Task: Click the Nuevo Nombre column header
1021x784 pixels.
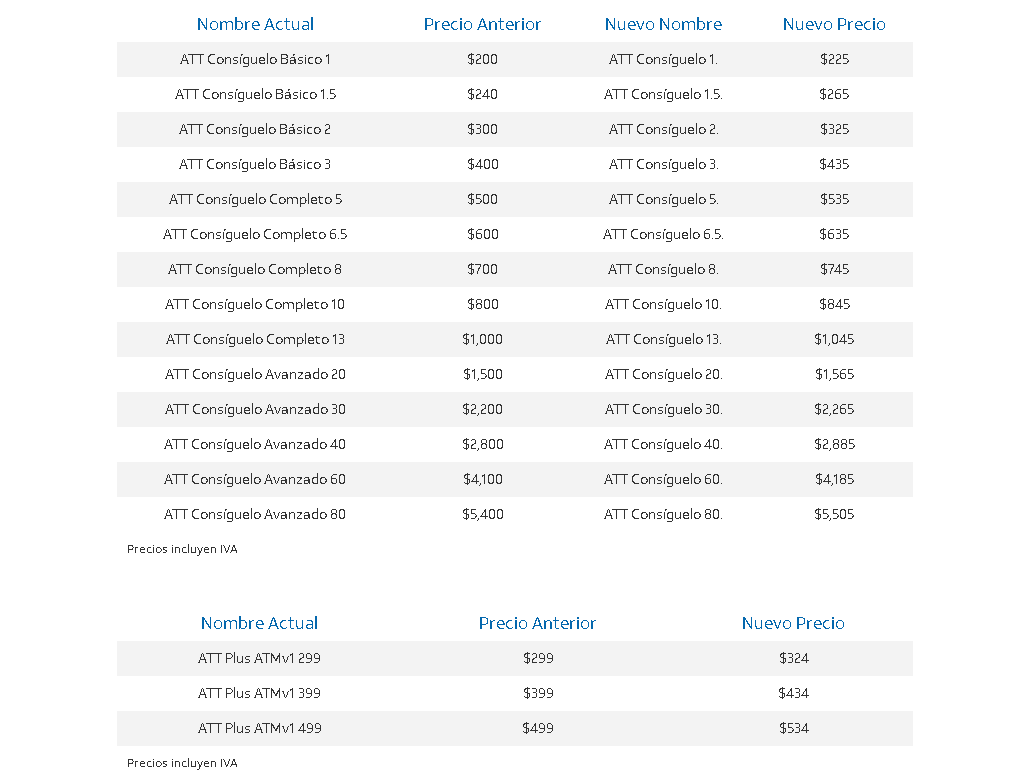Action: pos(664,24)
